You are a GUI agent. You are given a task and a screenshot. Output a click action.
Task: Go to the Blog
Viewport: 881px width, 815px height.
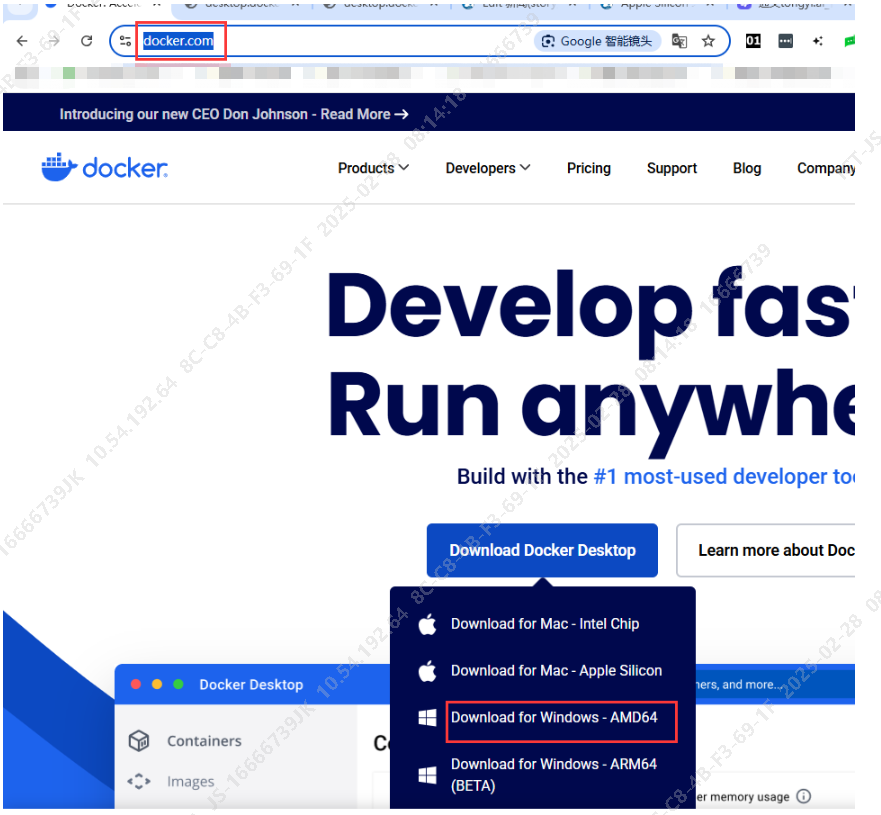pyautogui.click(x=747, y=168)
